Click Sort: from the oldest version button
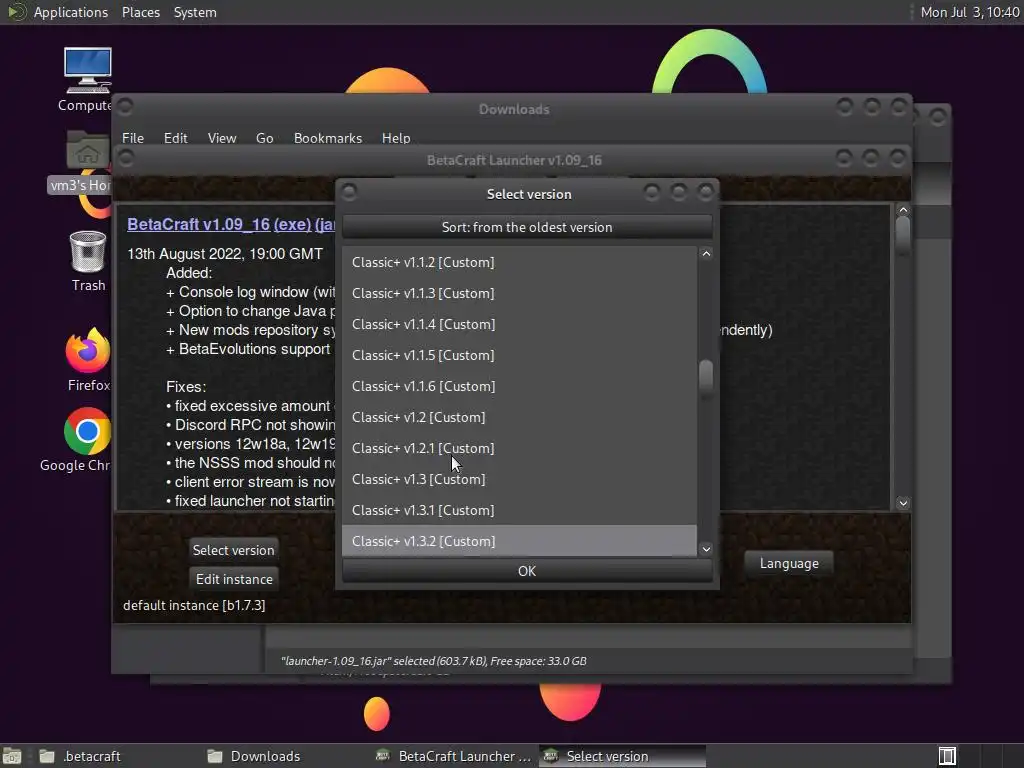Screen dimensions: 1024x768 pyautogui.click(x=527, y=227)
